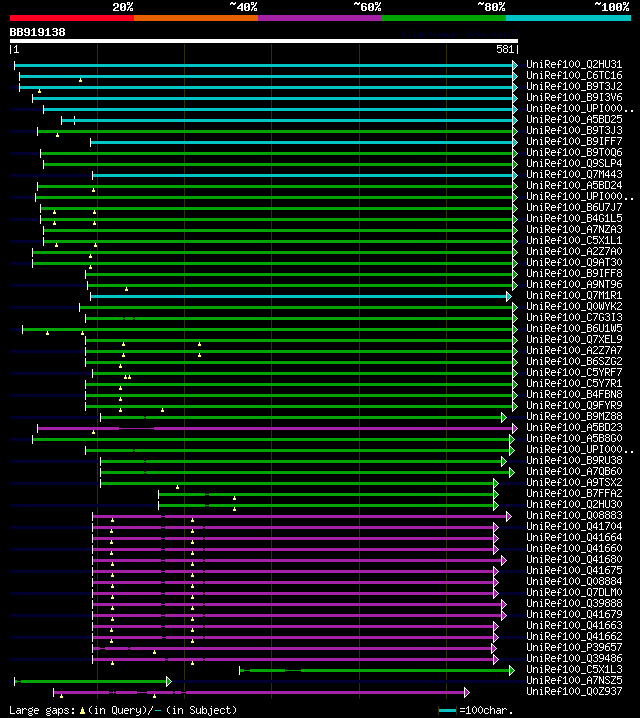Select UniRef100_A7QB60 label
640x718 pixels.
(x=574, y=471)
